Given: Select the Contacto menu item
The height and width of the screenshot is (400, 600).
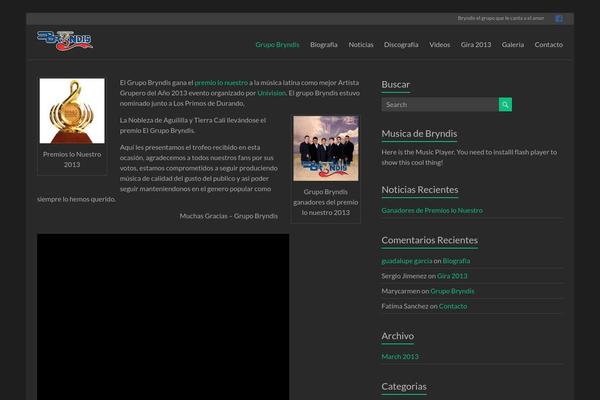Looking at the screenshot, I should coord(549,44).
